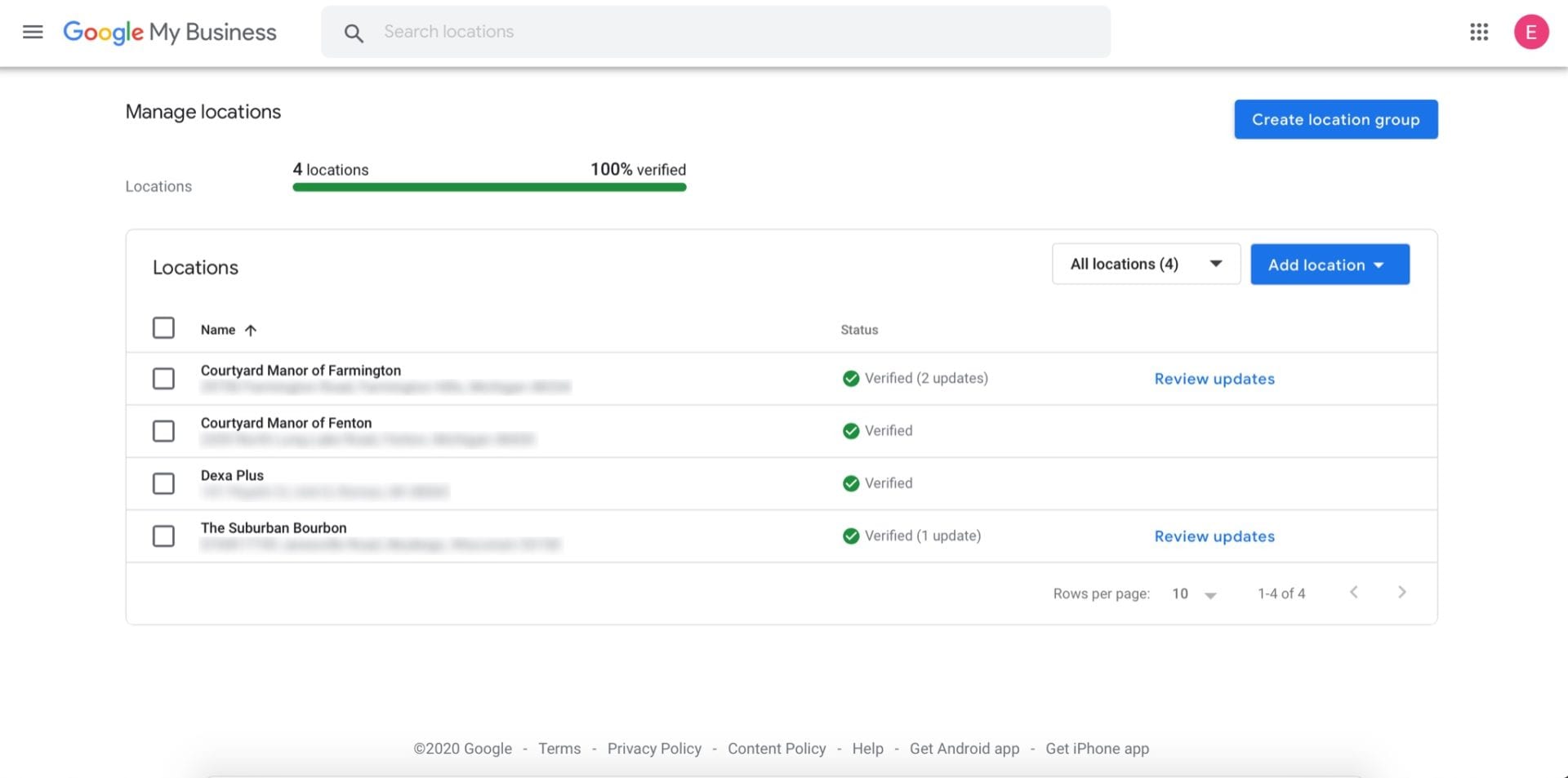1568x778 pixels.
Task: Open the hamburger main menu
Action: 33,32
